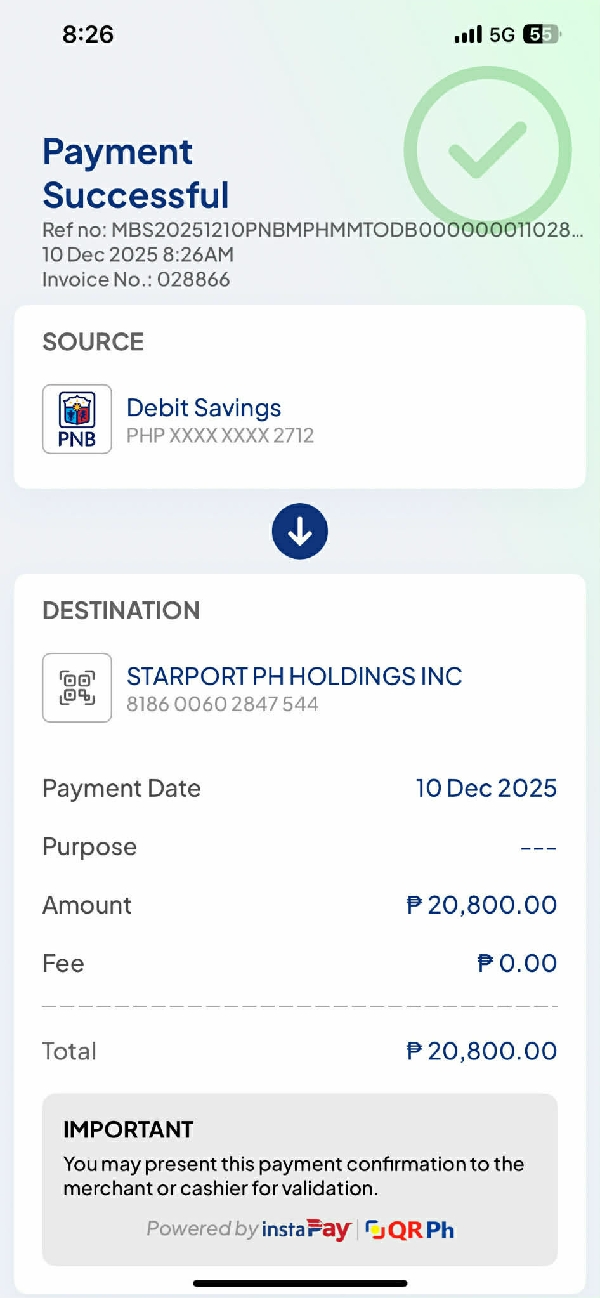Tap the PNB bank logo icon
600x1298 pixels.
tap(77, 419)
